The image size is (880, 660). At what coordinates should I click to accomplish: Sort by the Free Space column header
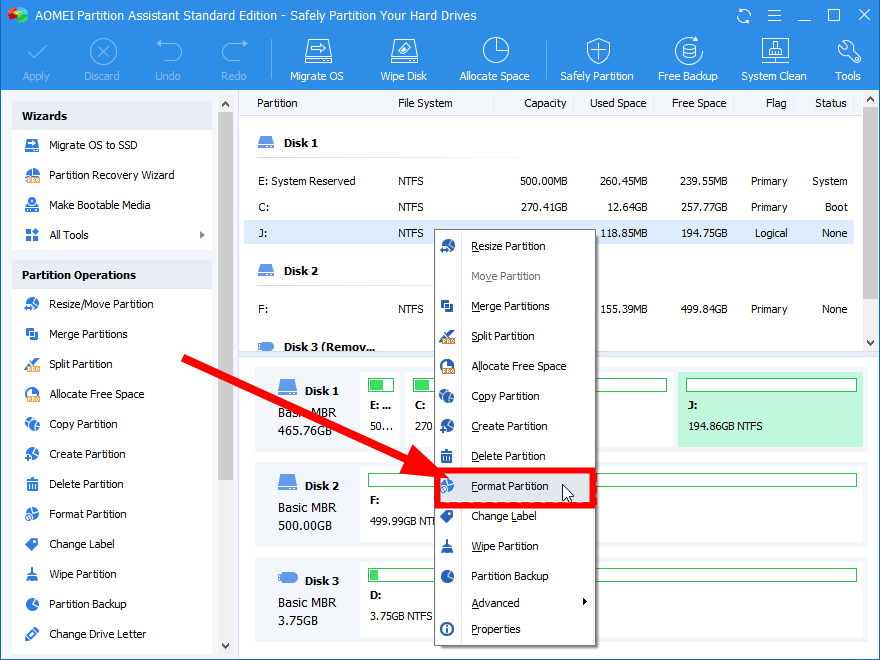[699, 103]
